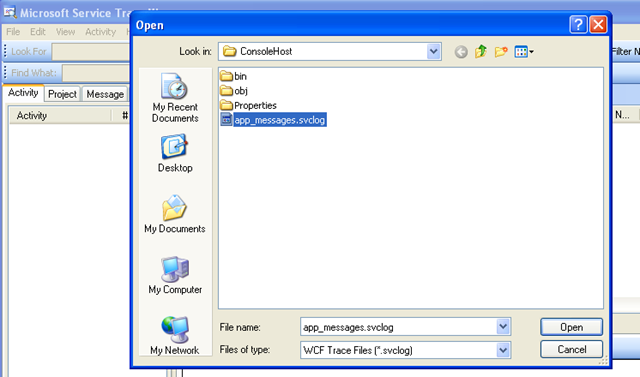Open the Views menu icon
This screenshot has height=377, width=640.
pos(524,52)
